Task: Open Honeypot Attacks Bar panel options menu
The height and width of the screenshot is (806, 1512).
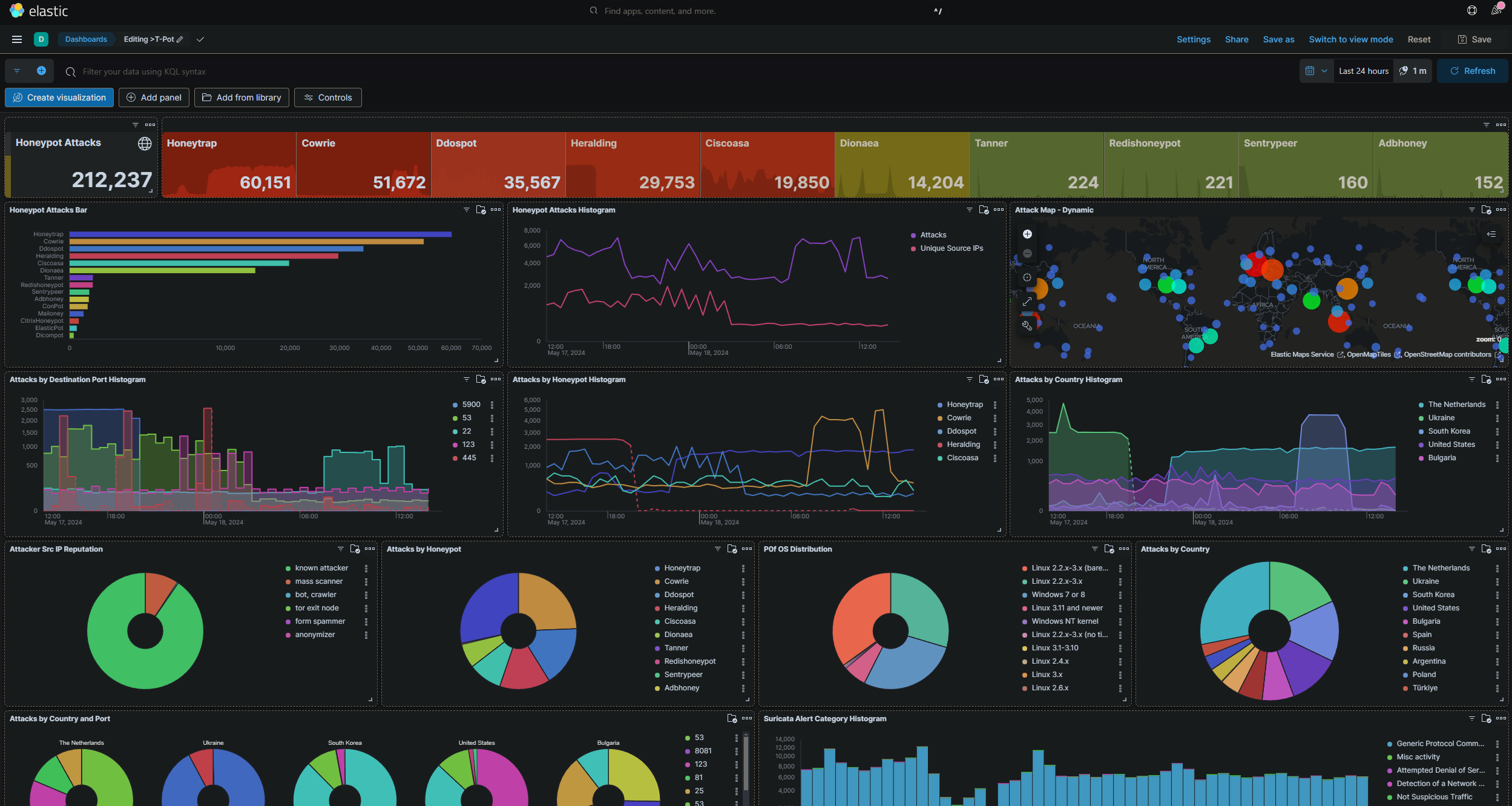Action: pos(496,210)
